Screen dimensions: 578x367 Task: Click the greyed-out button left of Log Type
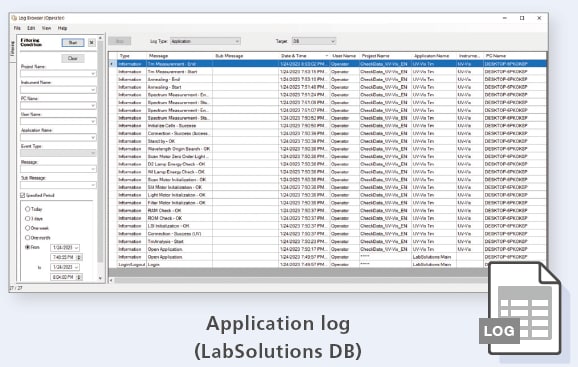click(120, 41)
